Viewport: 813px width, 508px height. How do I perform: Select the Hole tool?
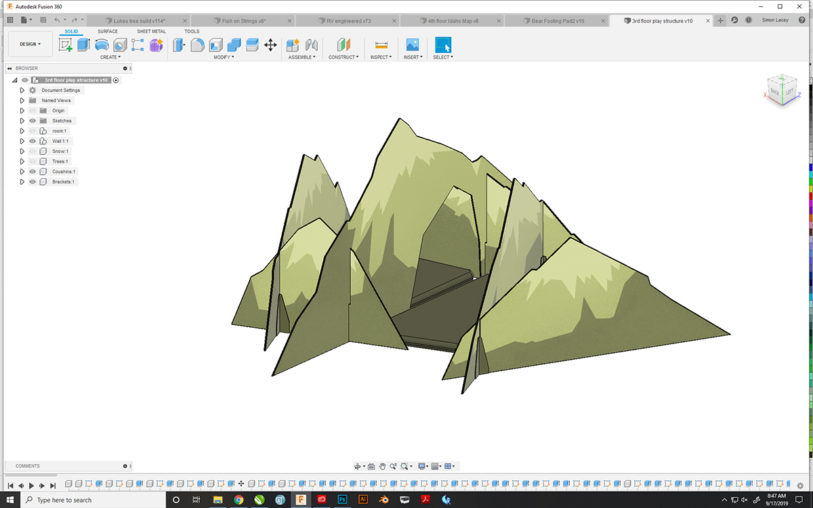[x=120, y=45]
